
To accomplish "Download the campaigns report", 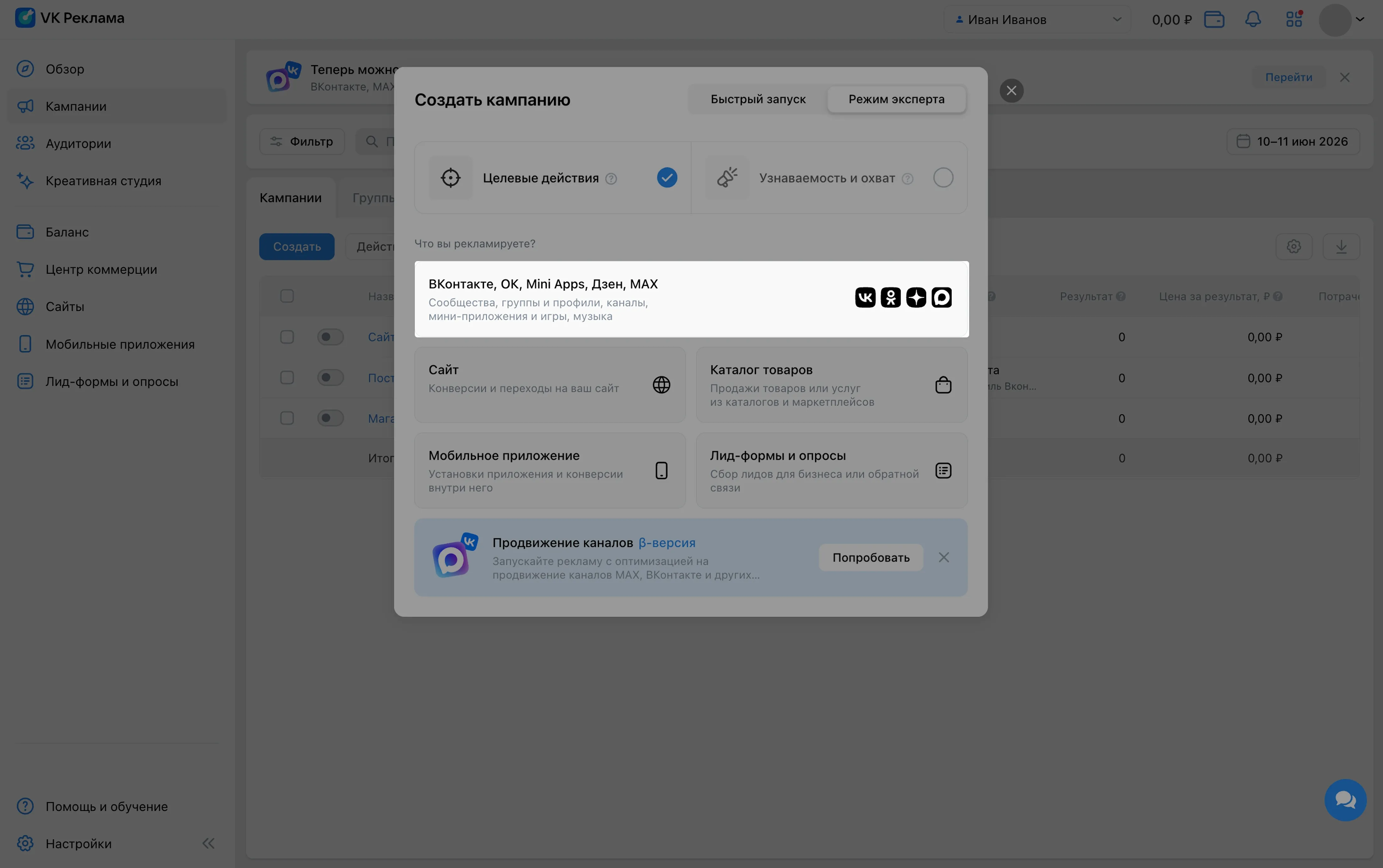I will [x=1341, y=247].
